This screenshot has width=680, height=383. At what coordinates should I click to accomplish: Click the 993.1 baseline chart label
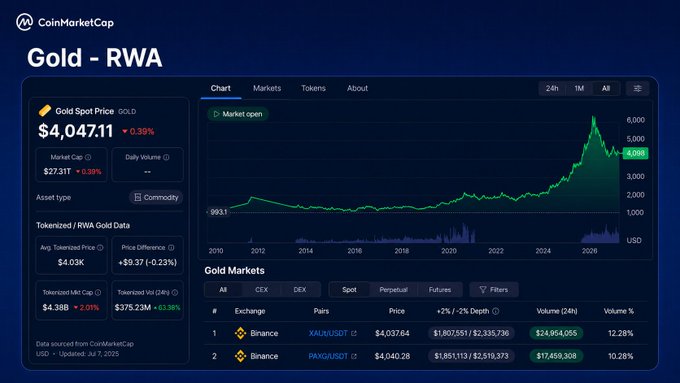(219, 212)
